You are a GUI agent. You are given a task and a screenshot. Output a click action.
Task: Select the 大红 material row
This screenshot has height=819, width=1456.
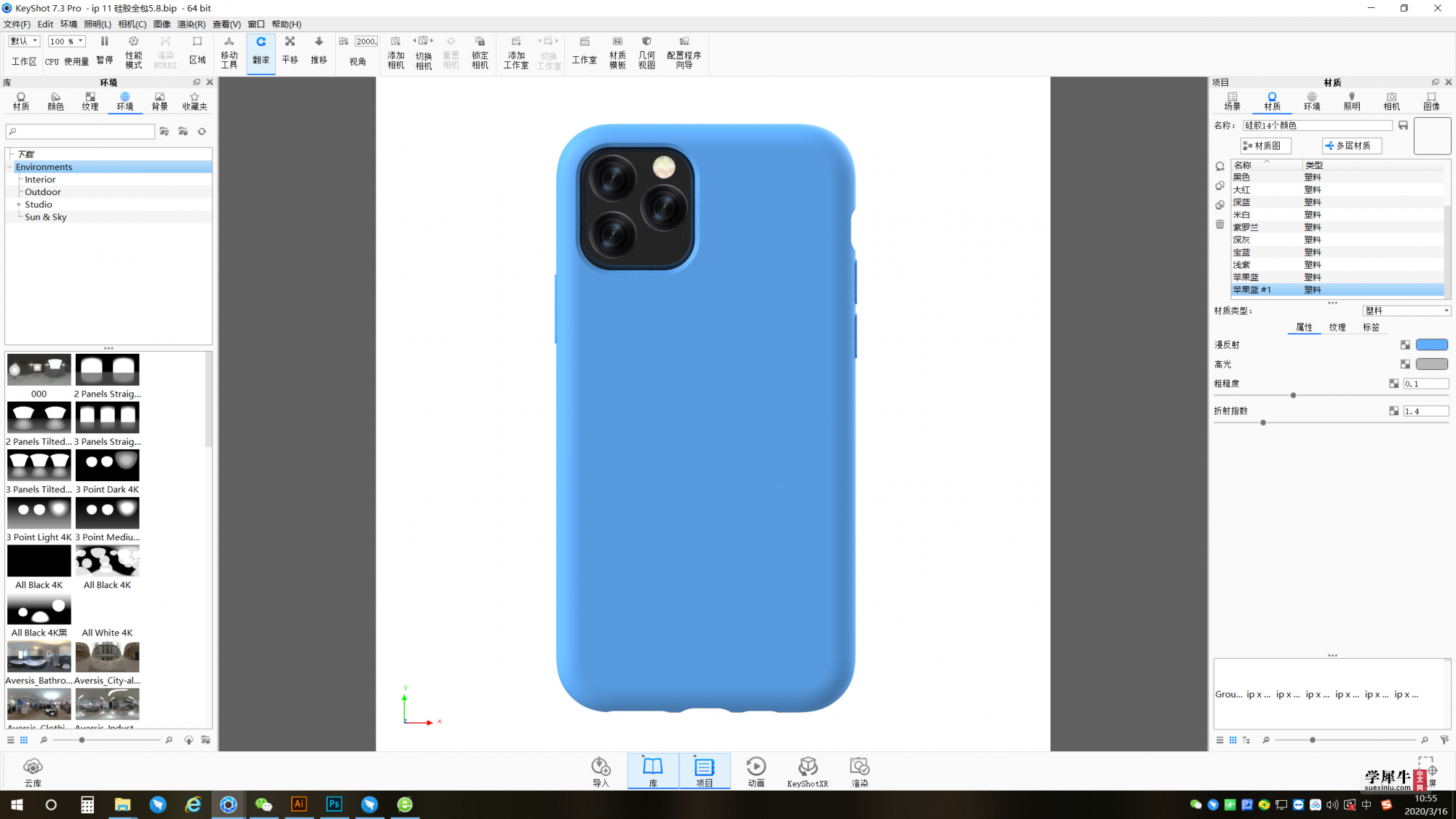[1337, 190]
